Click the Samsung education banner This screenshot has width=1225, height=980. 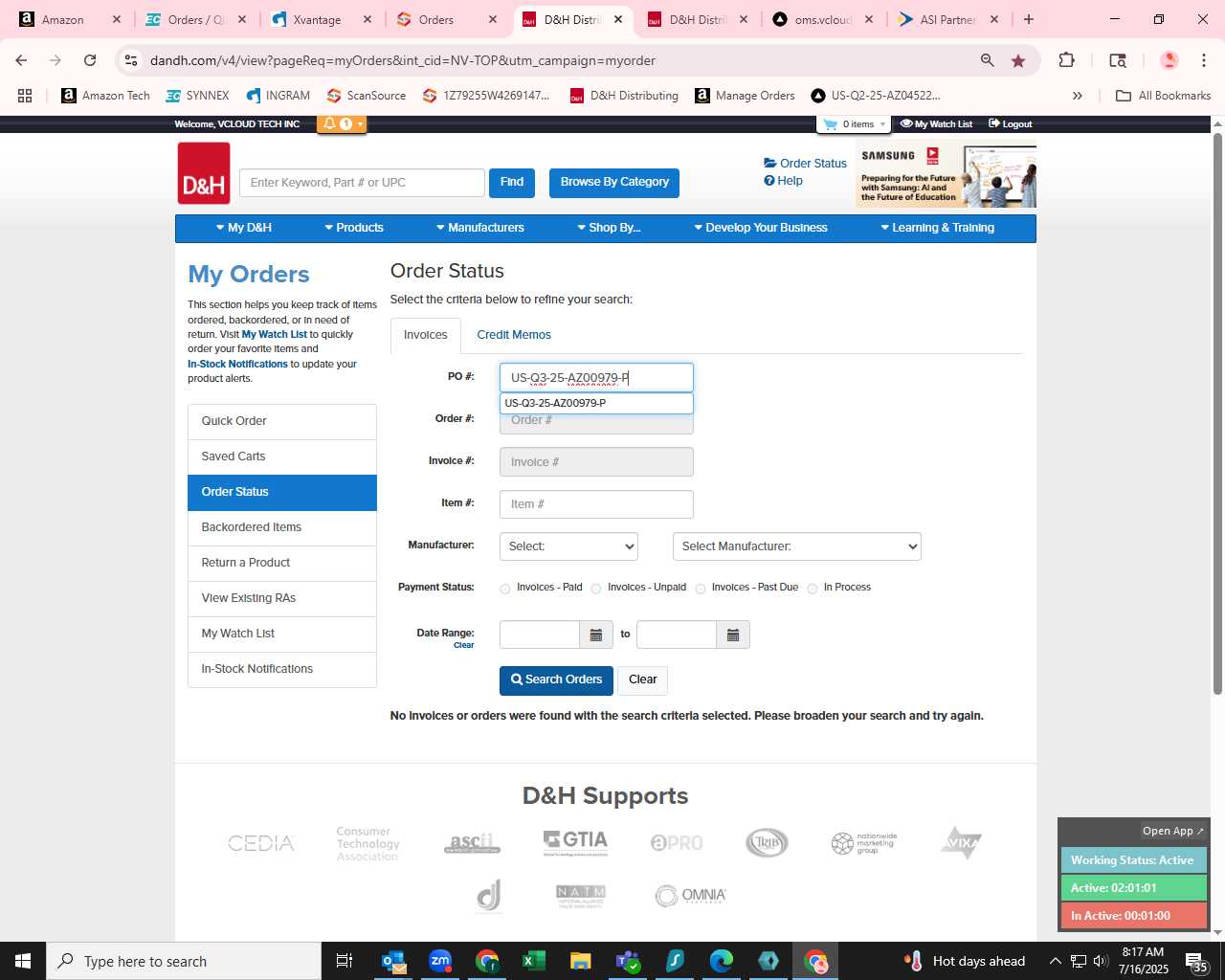point(946,175)
